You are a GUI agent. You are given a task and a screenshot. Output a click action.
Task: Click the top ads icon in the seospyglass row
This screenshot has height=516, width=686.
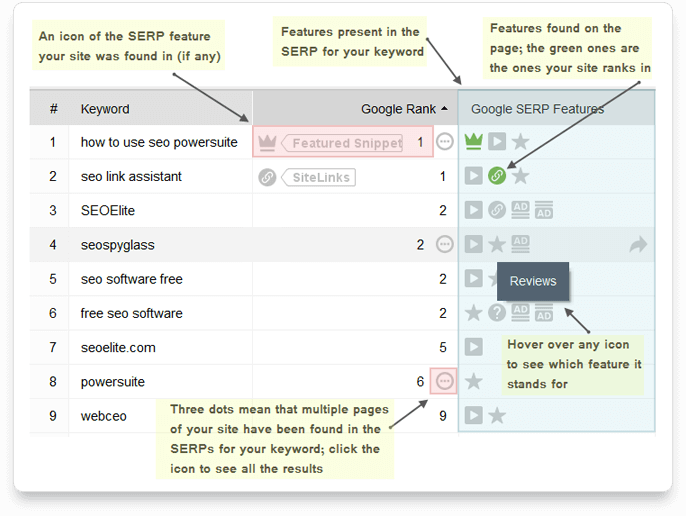tap(521, 244)
